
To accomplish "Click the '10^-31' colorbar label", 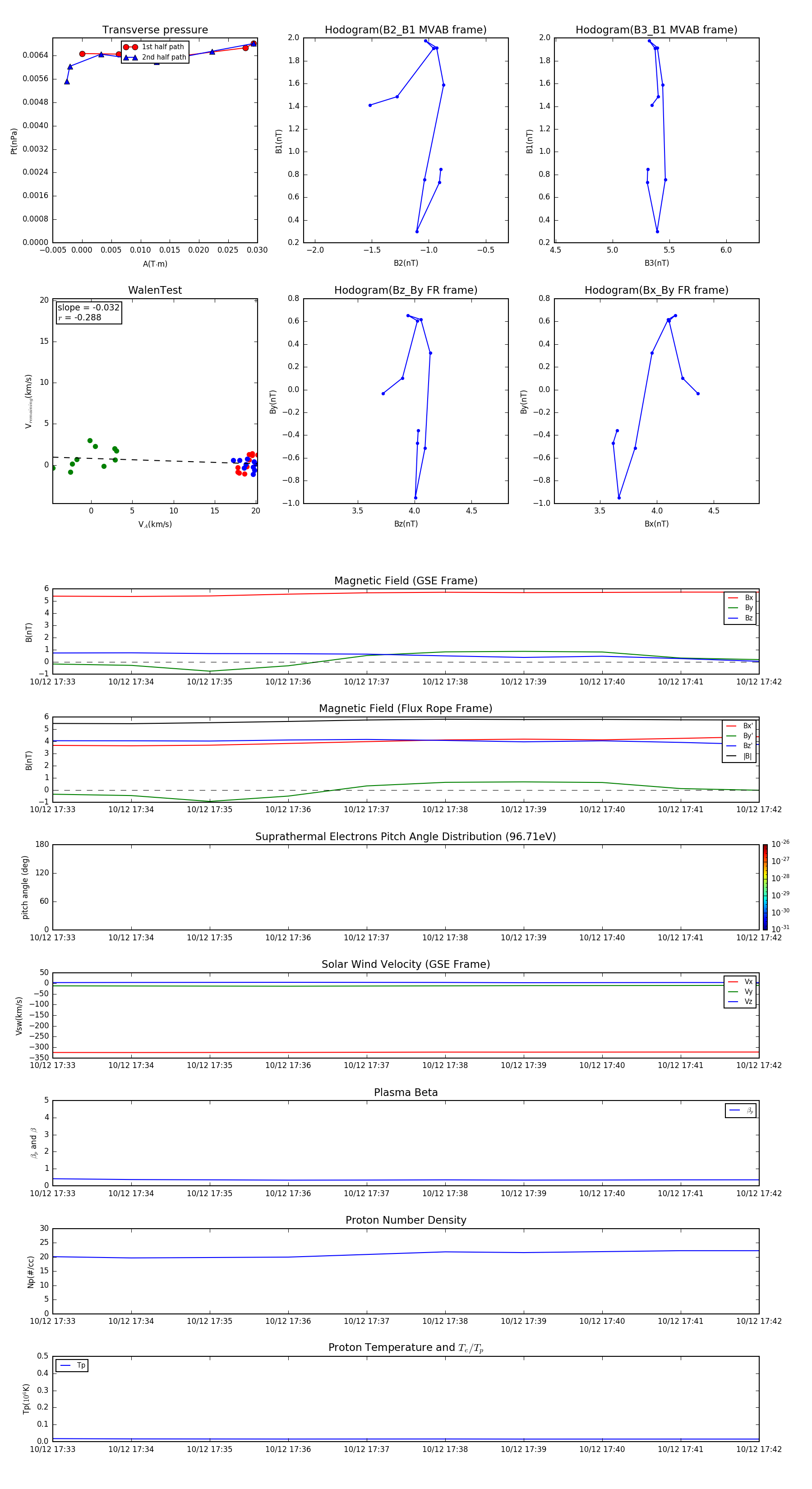I will [780, 929].
